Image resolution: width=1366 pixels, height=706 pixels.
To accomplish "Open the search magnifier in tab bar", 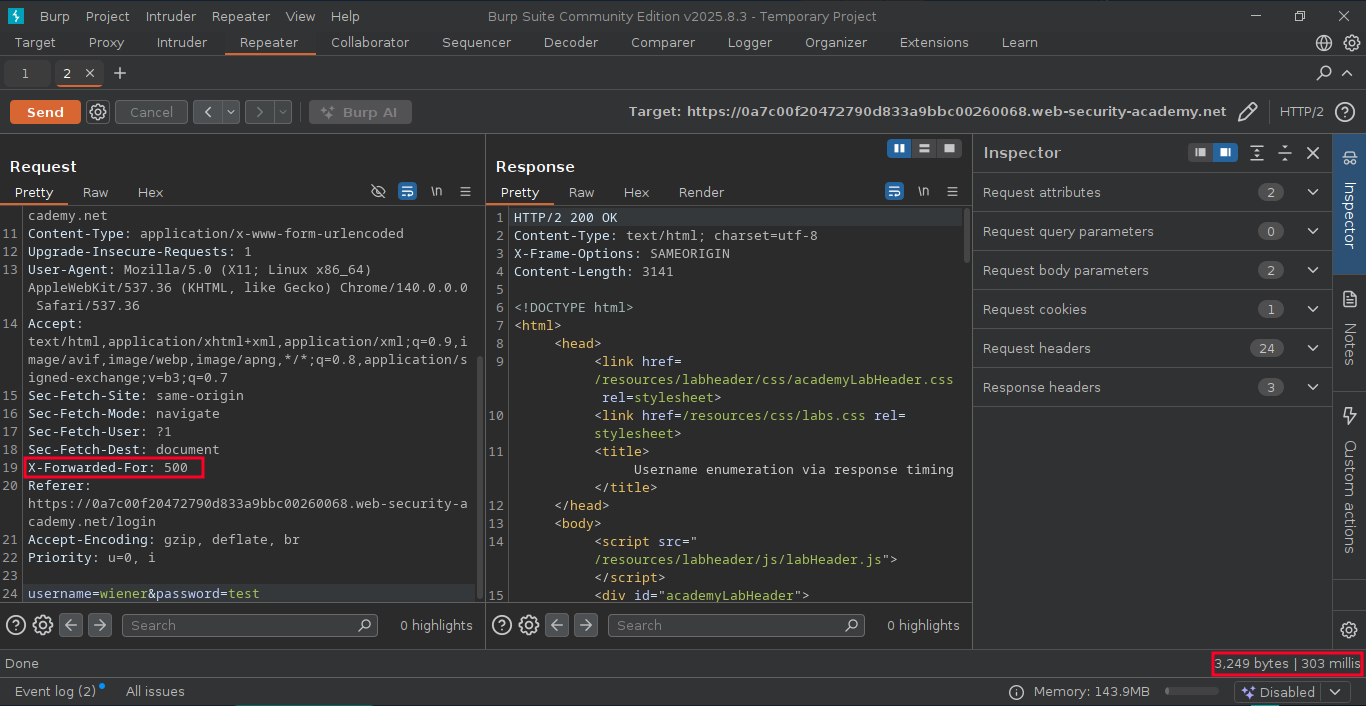I will 1324,73.
